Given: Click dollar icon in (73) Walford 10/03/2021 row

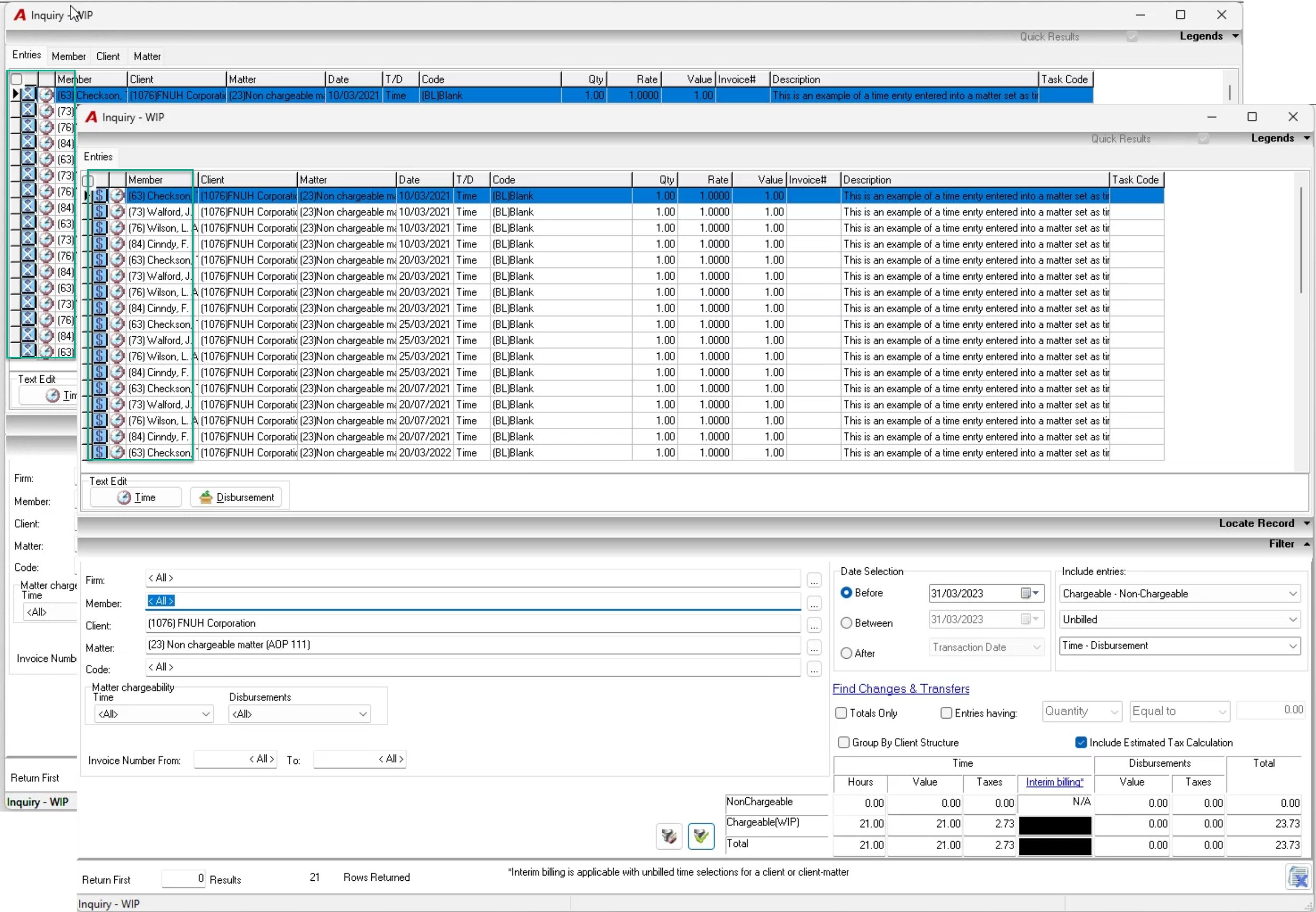Looking at the screenshot, I should [100, 212].
